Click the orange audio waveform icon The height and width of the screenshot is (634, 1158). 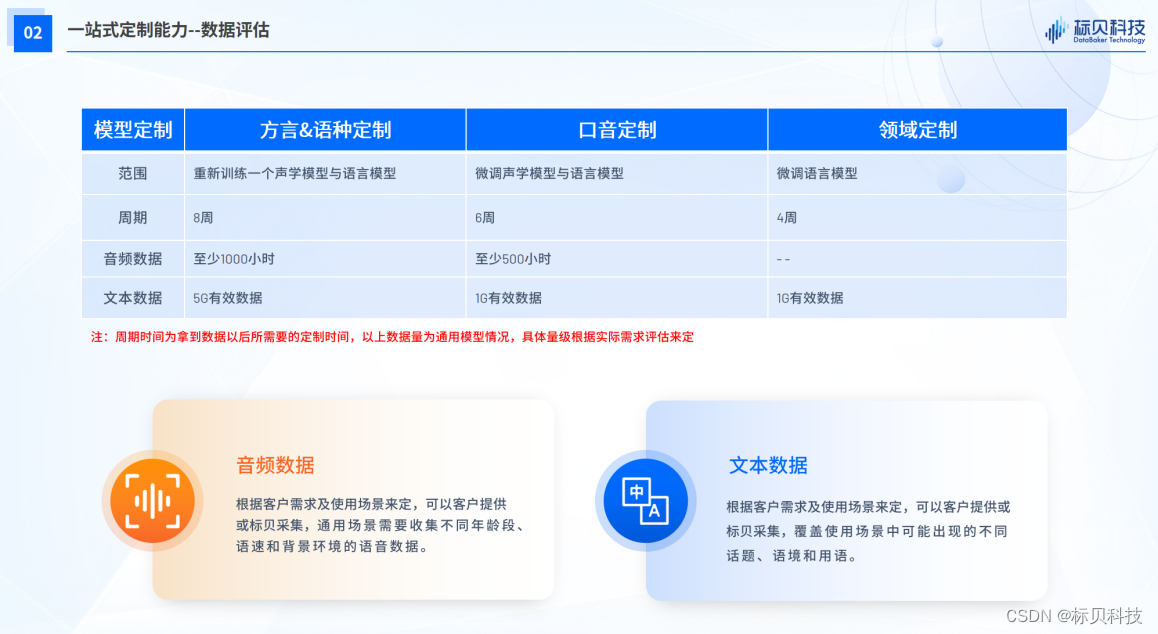152,501
